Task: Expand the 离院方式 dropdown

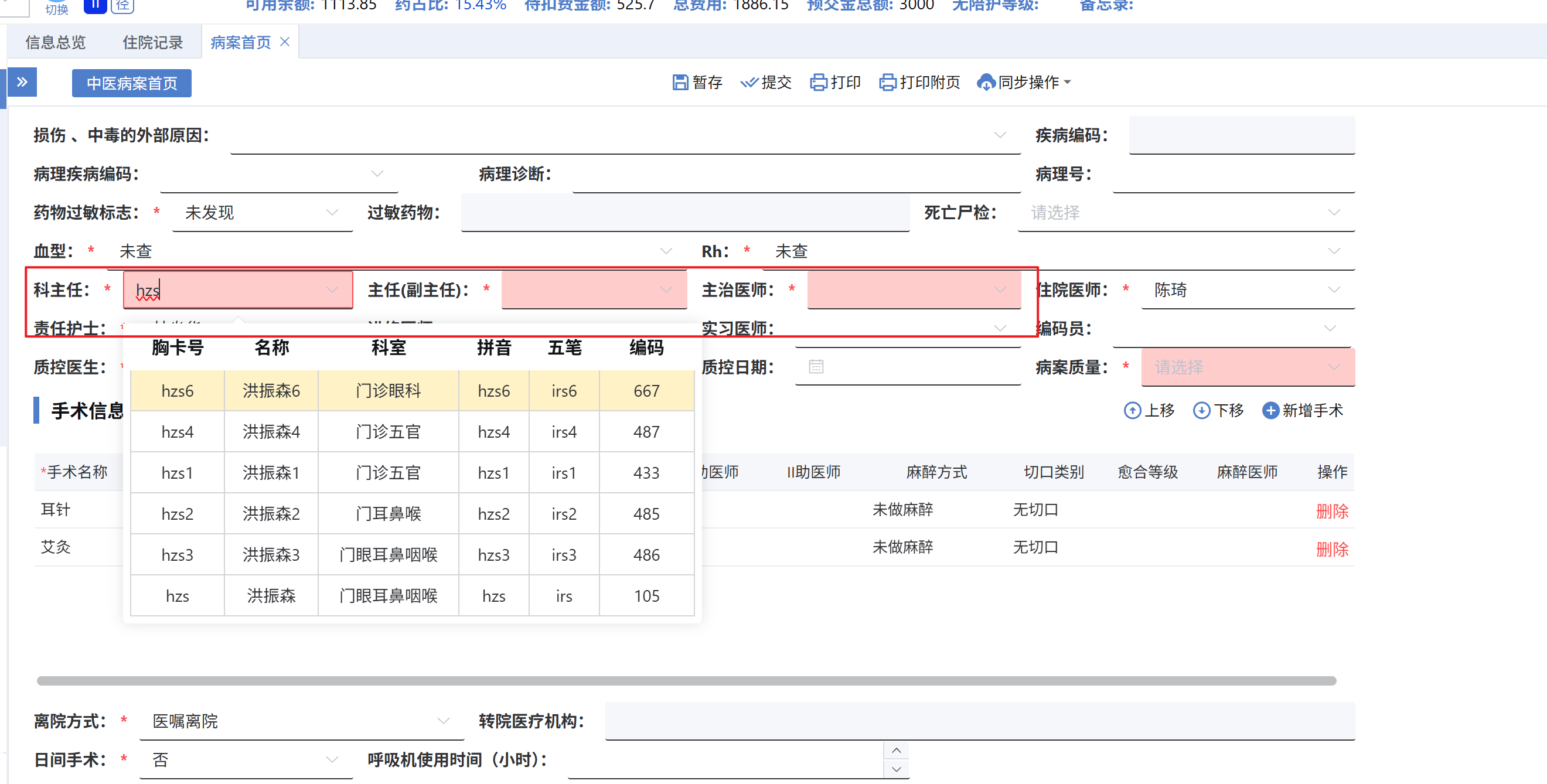Action: [443, 721]
